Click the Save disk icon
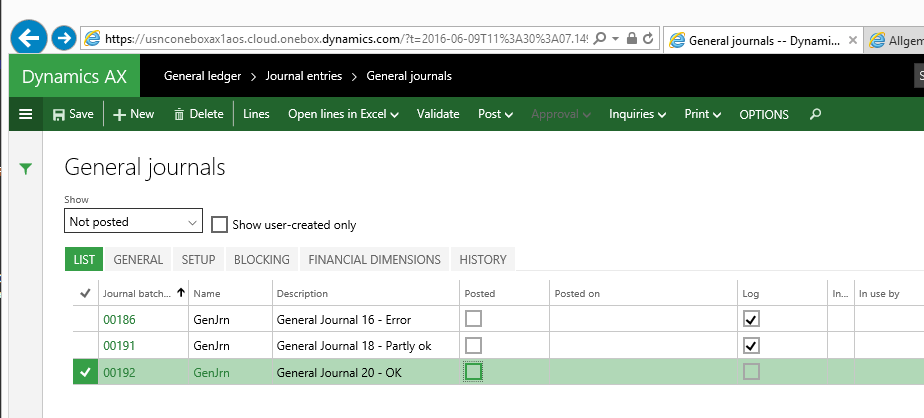Viewport: 924px width, 418px height. point(59,114)
